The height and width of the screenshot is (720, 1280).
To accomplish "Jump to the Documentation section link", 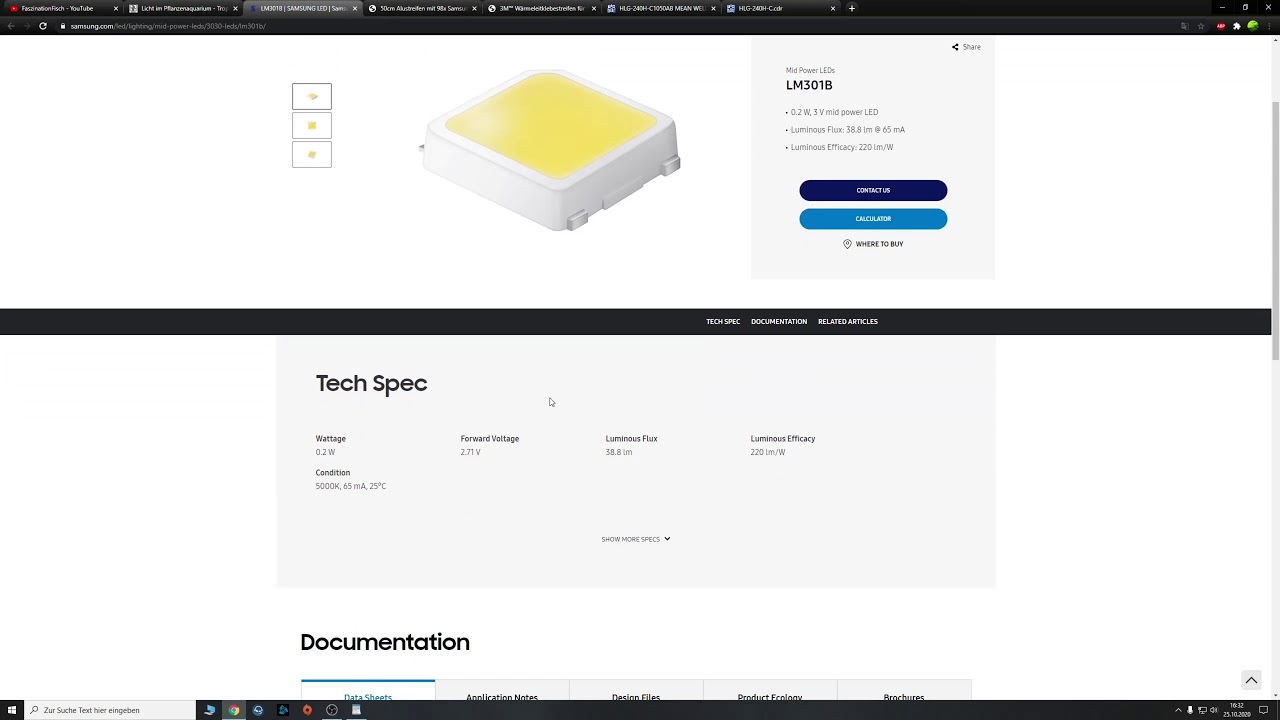I will [779, 321].
